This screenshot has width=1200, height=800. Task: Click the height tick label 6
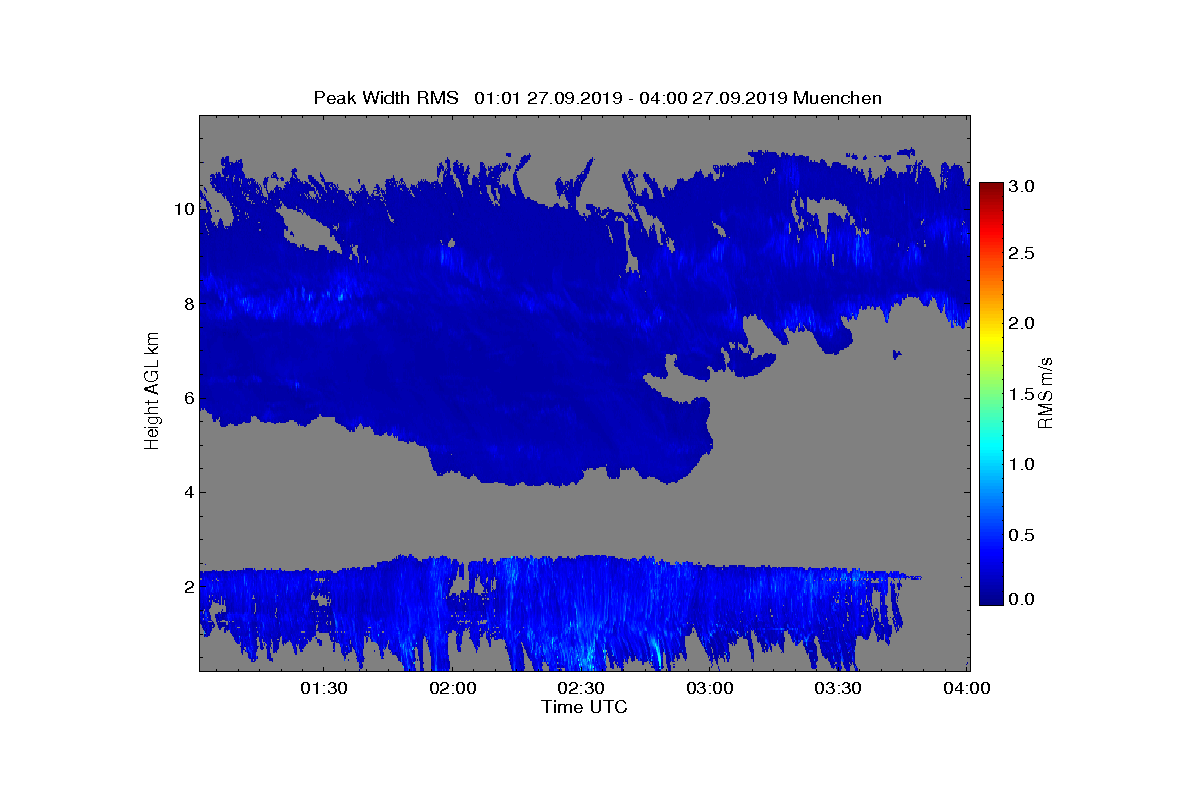click(188, 398)
